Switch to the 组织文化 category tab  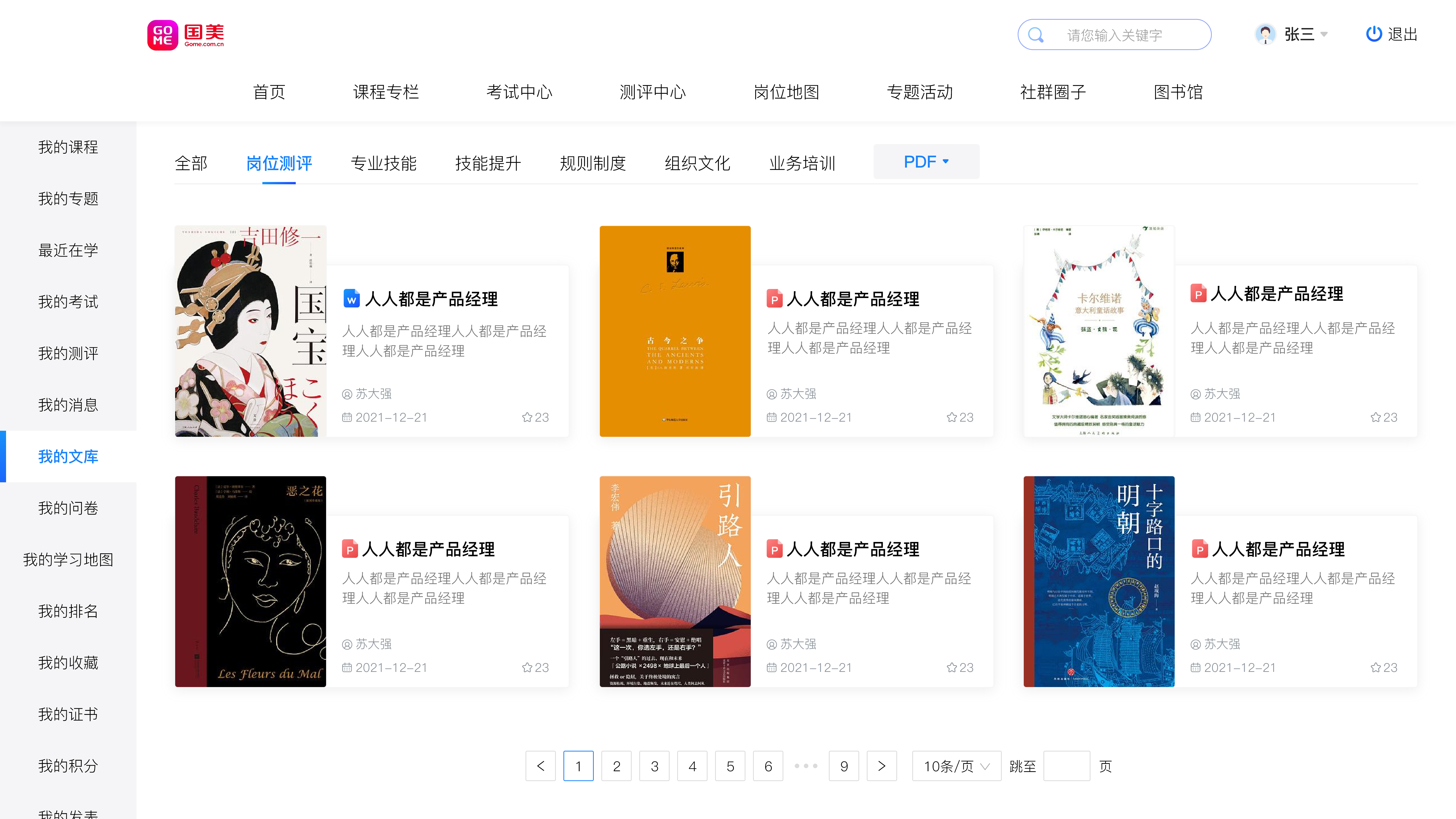tap(697, 163)
